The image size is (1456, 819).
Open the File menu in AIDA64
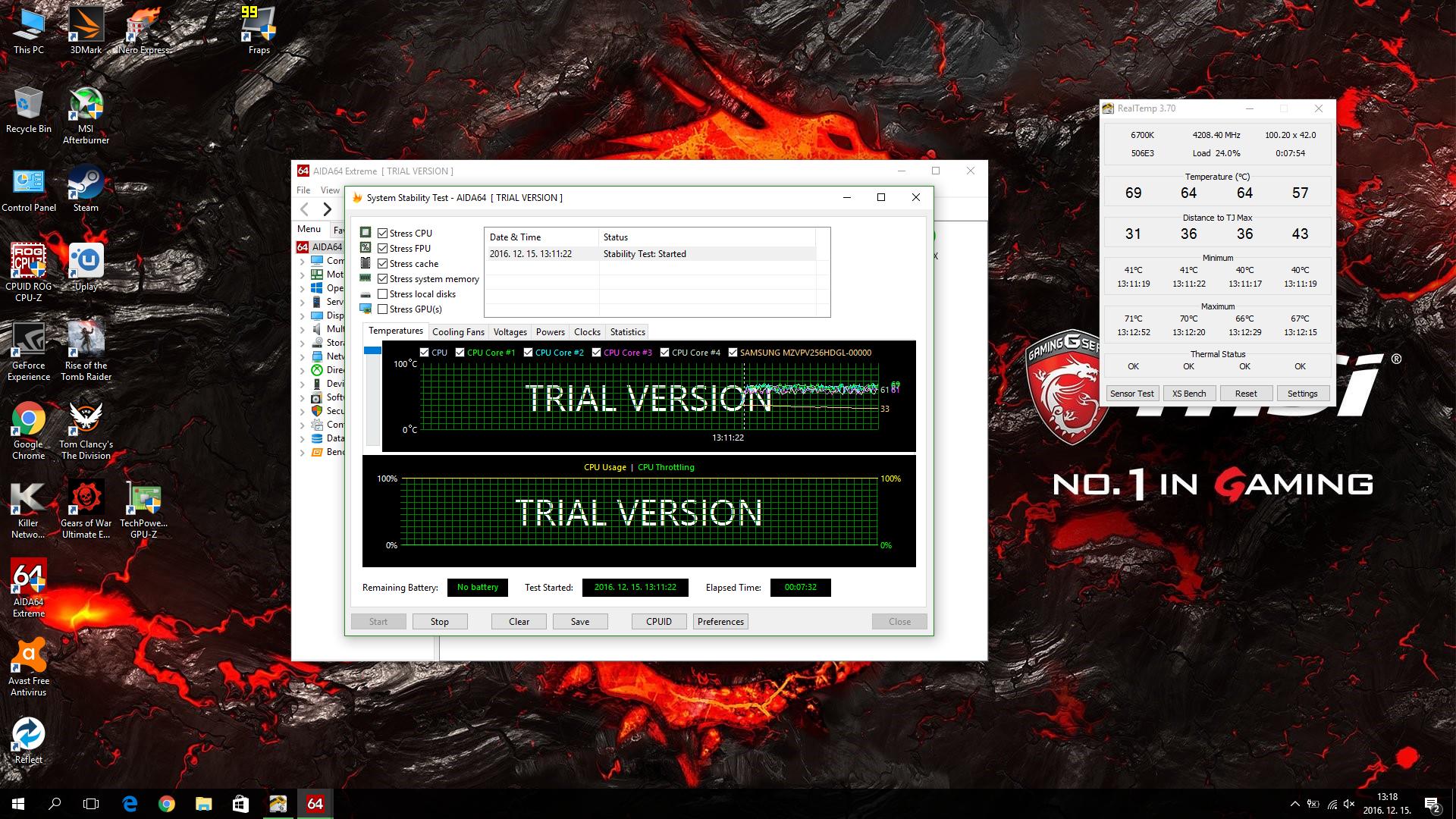click(x=303, y=190)
